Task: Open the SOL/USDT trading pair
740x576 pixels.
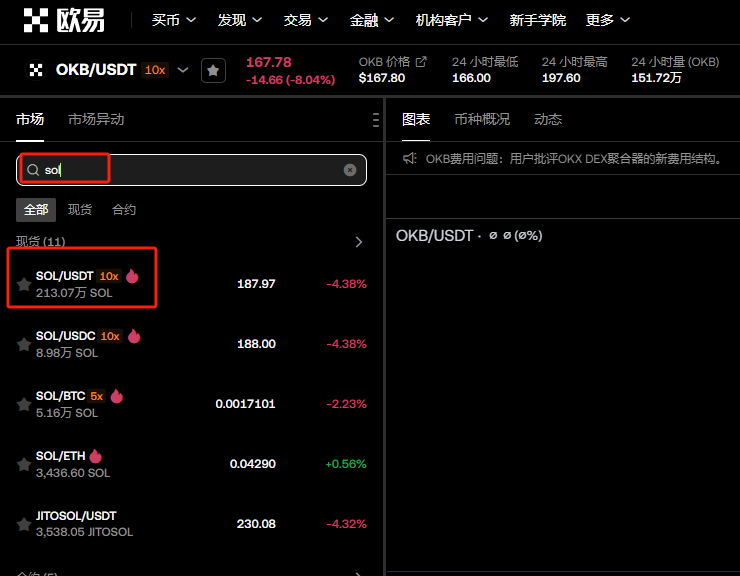Action: pos(191,284)
